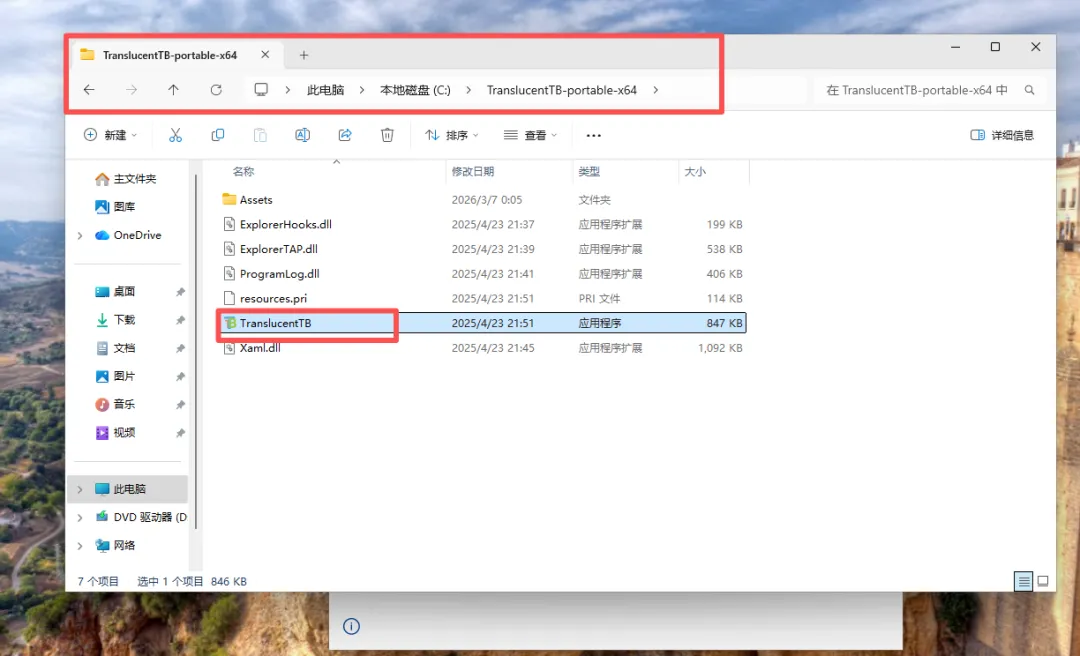Viewport: 1080px width, 656px height.
Task: Click the pin icon beside 音乐
Action: (x=180, y=404)
